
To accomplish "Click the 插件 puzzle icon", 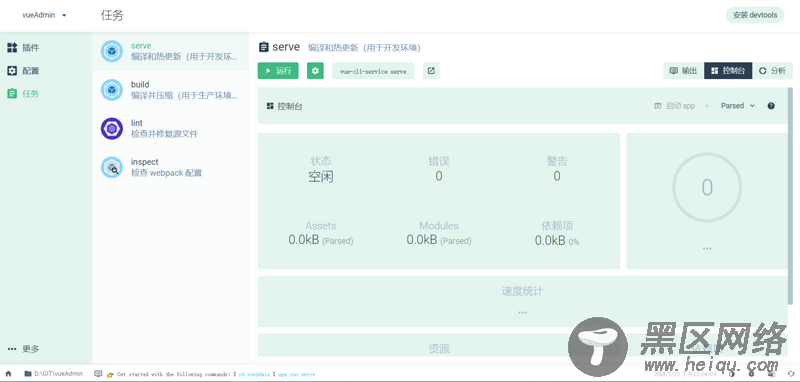I will 12,48.
